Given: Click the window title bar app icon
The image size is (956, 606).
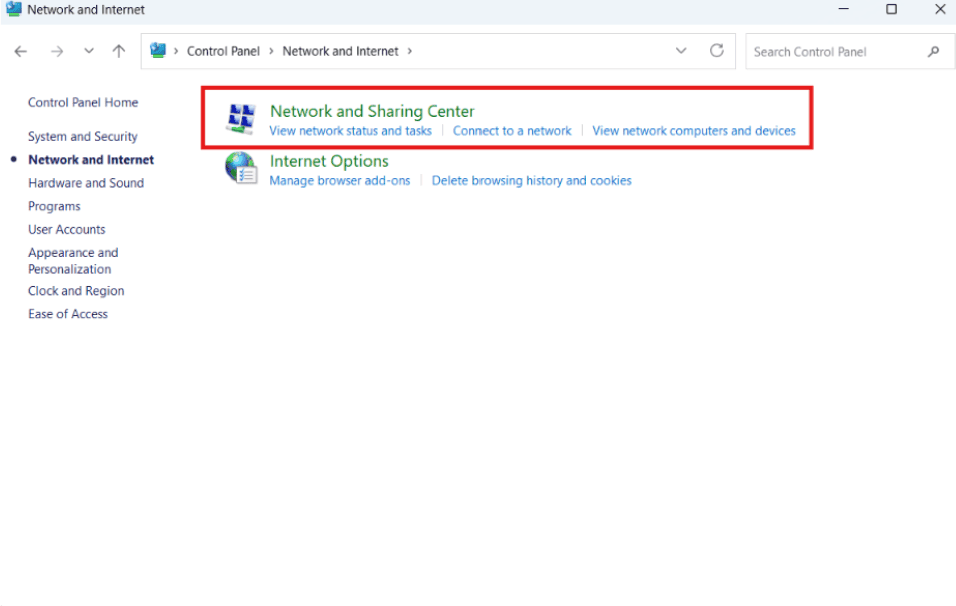Looking at the screenshot, I should click(13, 9).
